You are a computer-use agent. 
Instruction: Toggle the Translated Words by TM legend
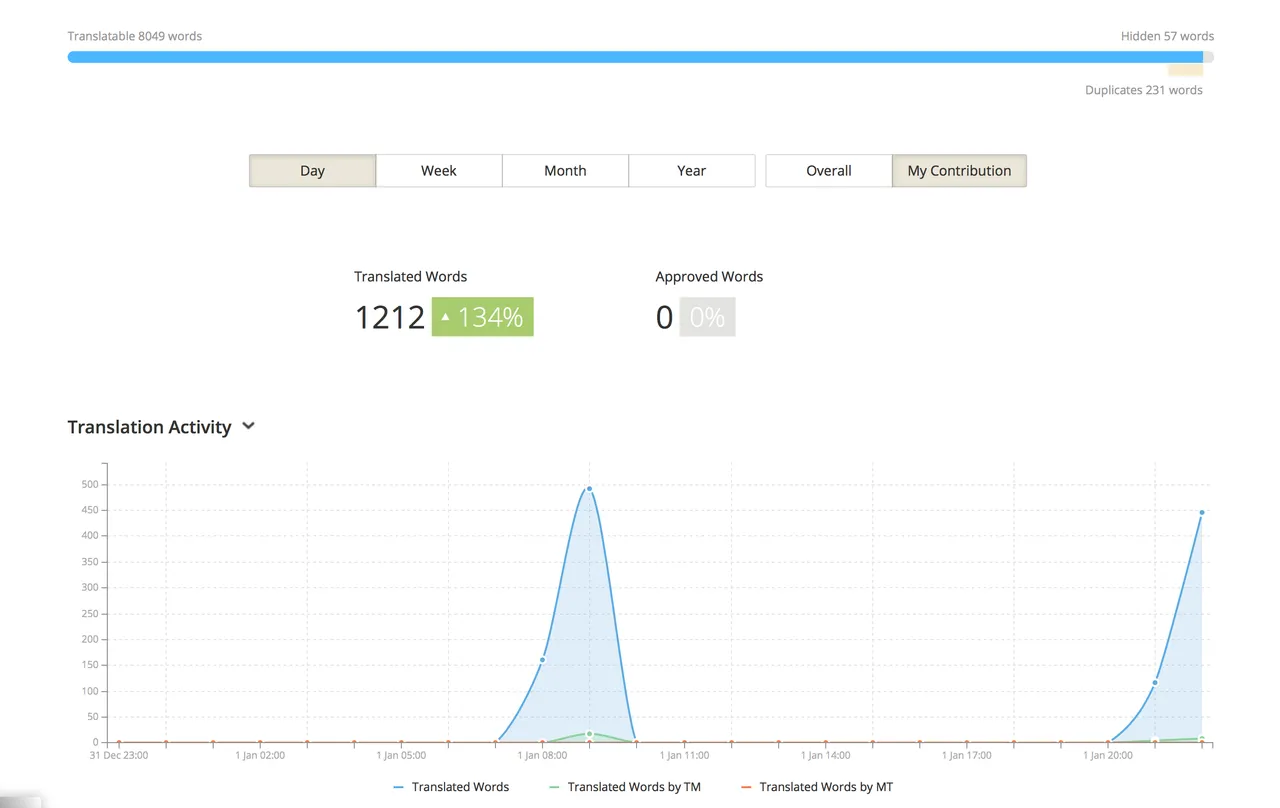(x=625, y=787)
